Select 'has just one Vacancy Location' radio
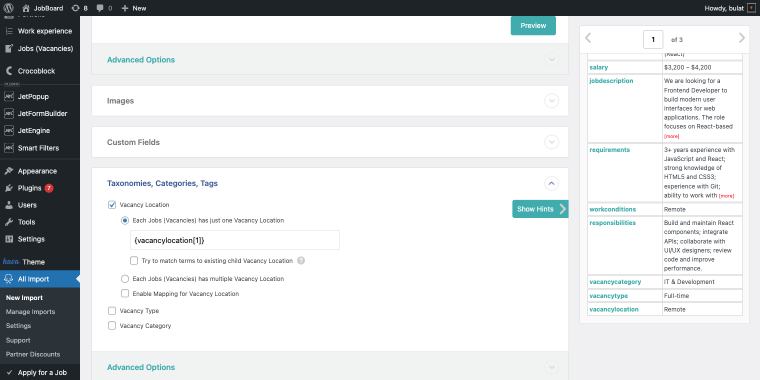Image resolution: width=760 pixels, height=380 pixels. [125, 220]
